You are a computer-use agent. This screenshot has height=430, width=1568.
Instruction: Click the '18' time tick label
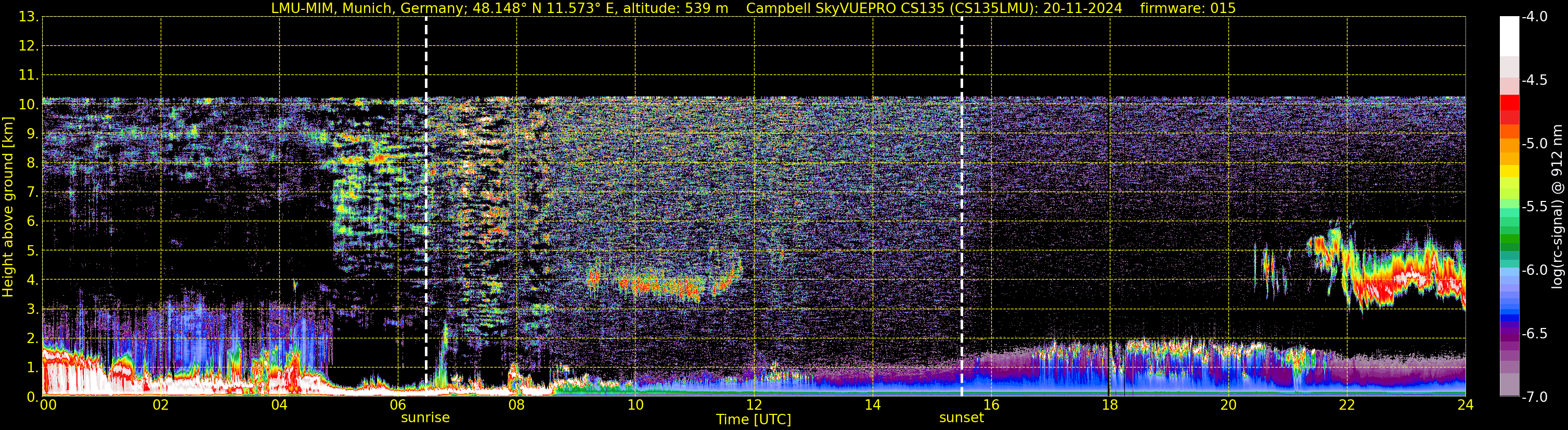click(1110, 405)
